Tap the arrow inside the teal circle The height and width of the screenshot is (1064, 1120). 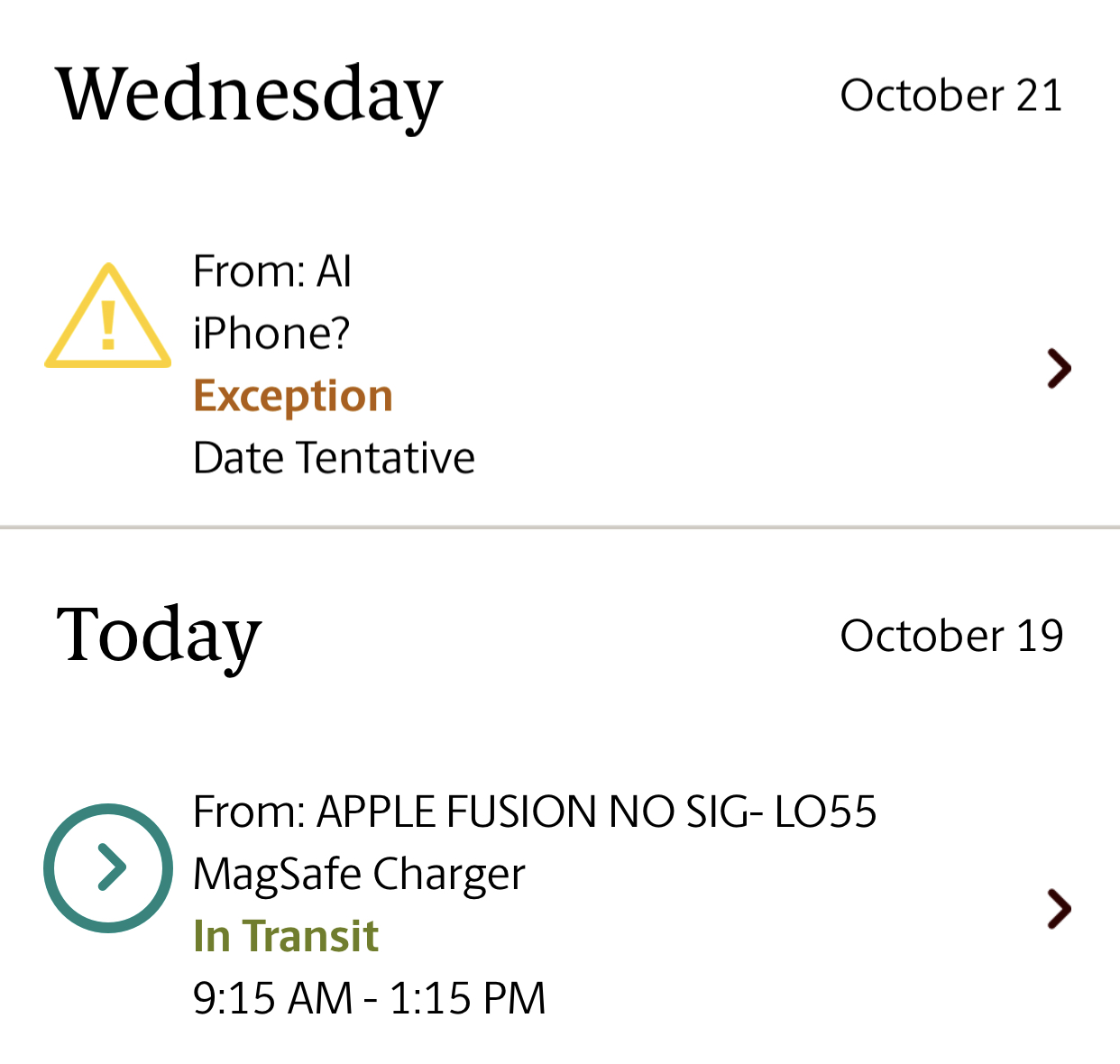[111, 867]
